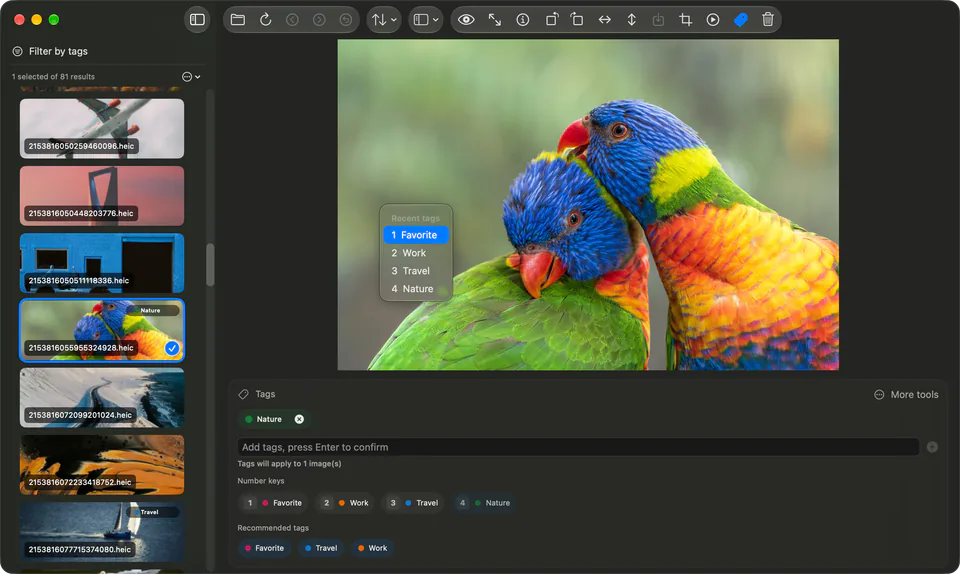Toggle the sidebar panel button

click(197, 20)
